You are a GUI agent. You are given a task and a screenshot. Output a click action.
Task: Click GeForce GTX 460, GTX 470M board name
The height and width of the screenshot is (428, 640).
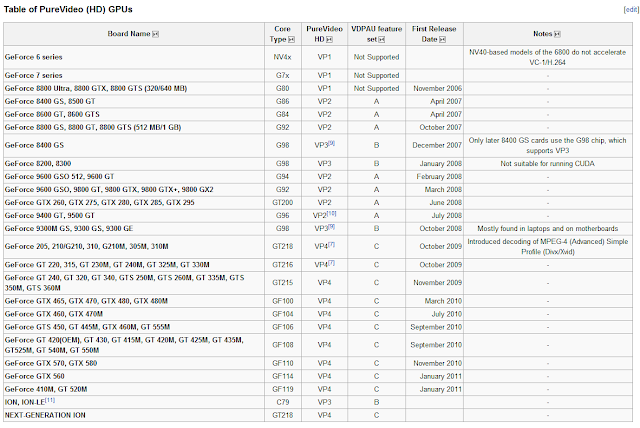click(x=53, y=314)
